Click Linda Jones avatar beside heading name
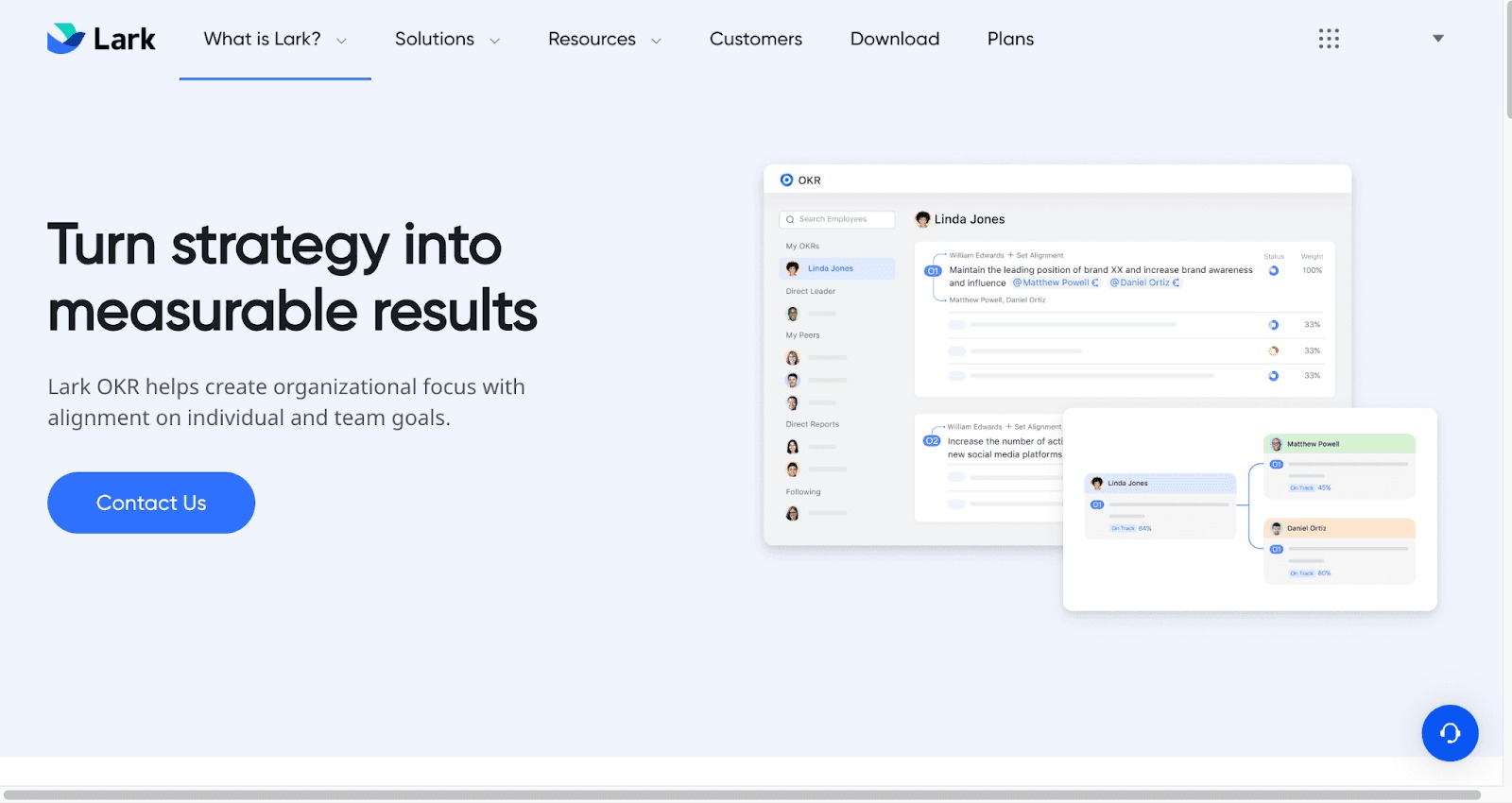 point(922,219)
